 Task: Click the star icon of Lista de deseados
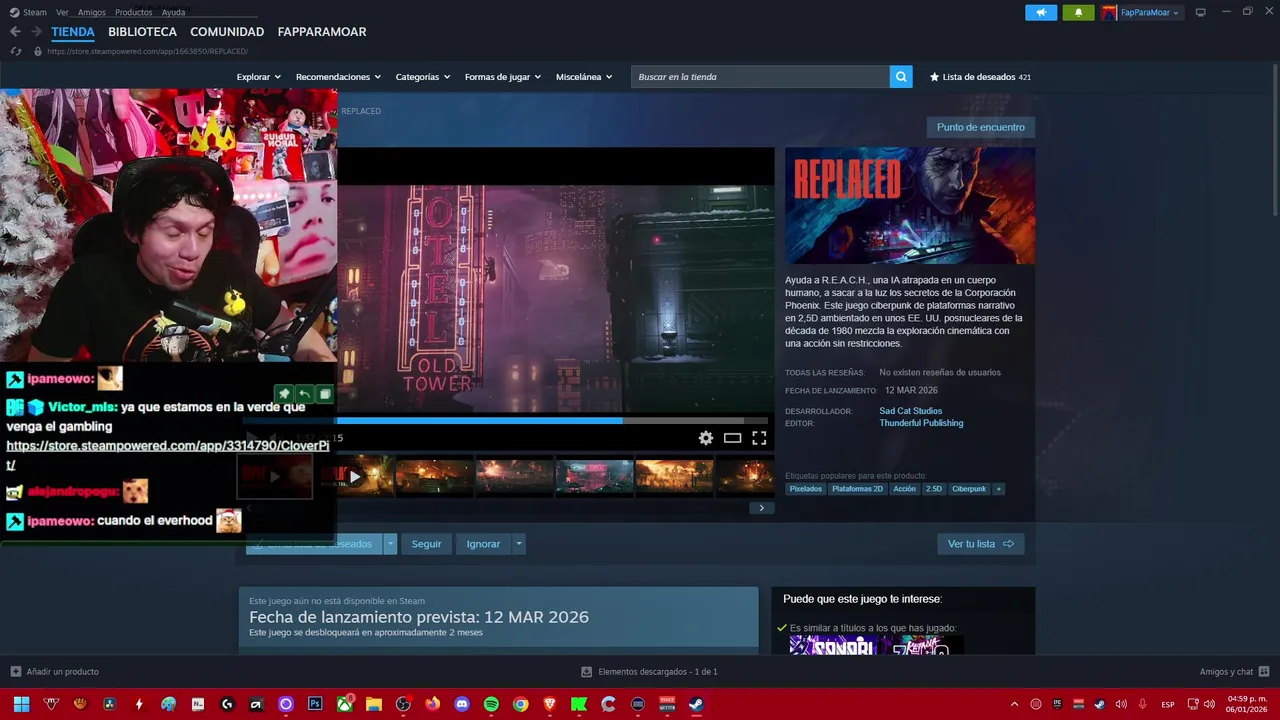tap(934, 77)
